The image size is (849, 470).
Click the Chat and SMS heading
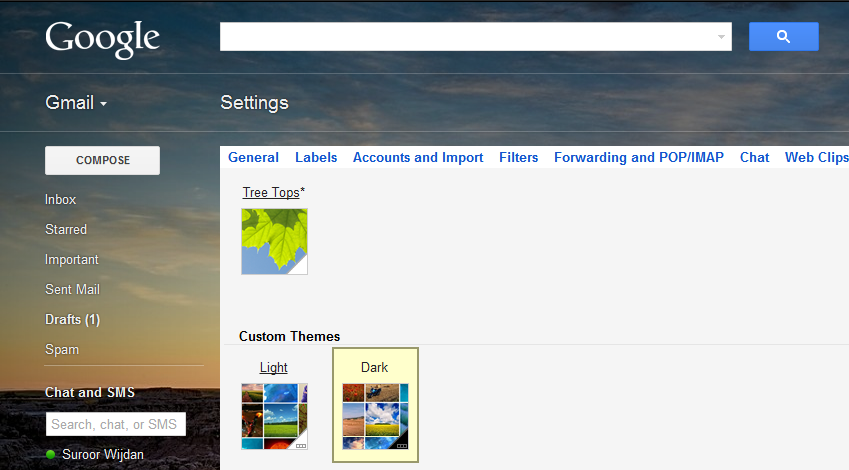coord(90,392)
